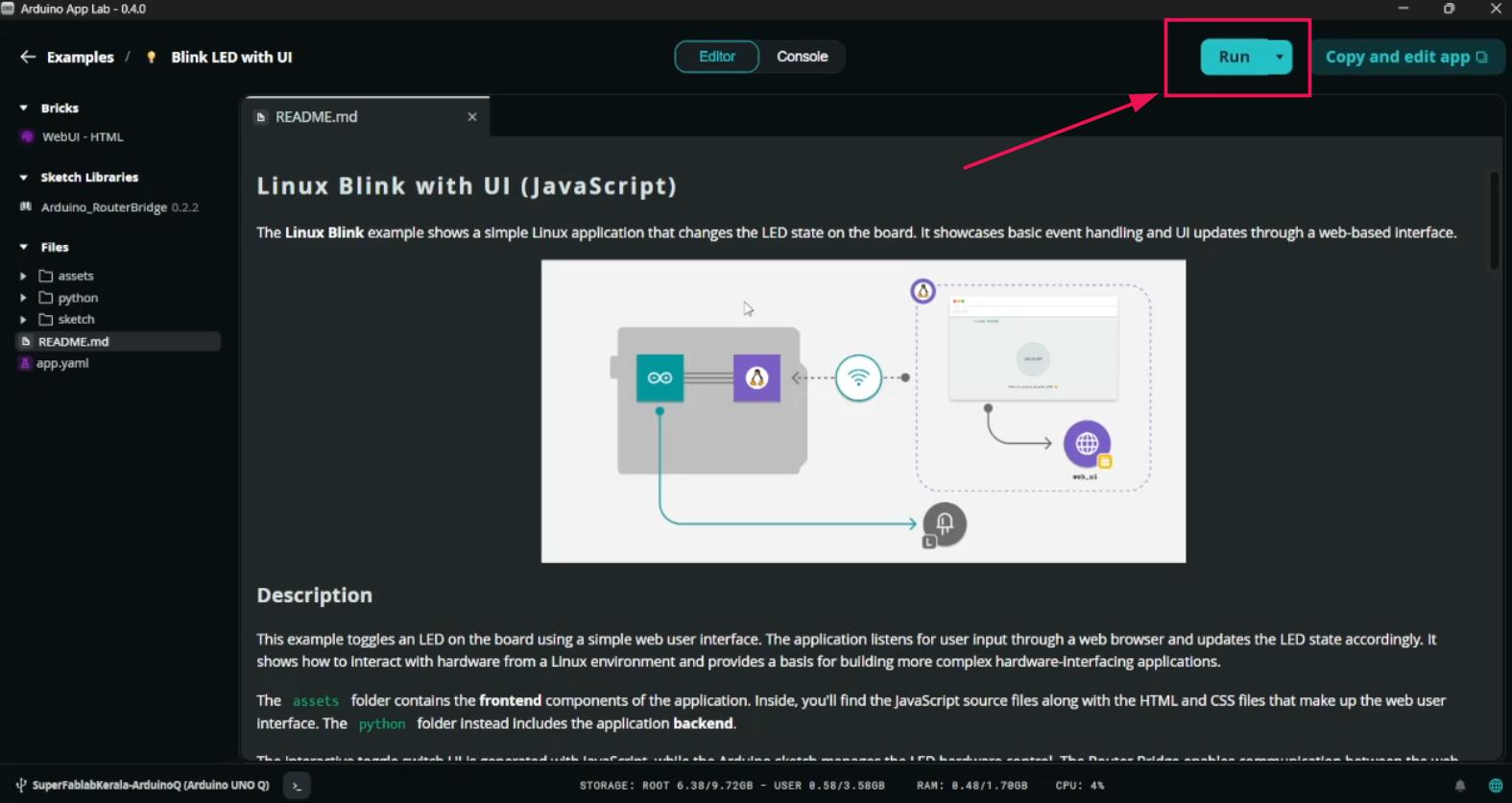Collapse the Bricks section
The width and height of the screenshot is (1512, 803).
click(x=24, y=109)
